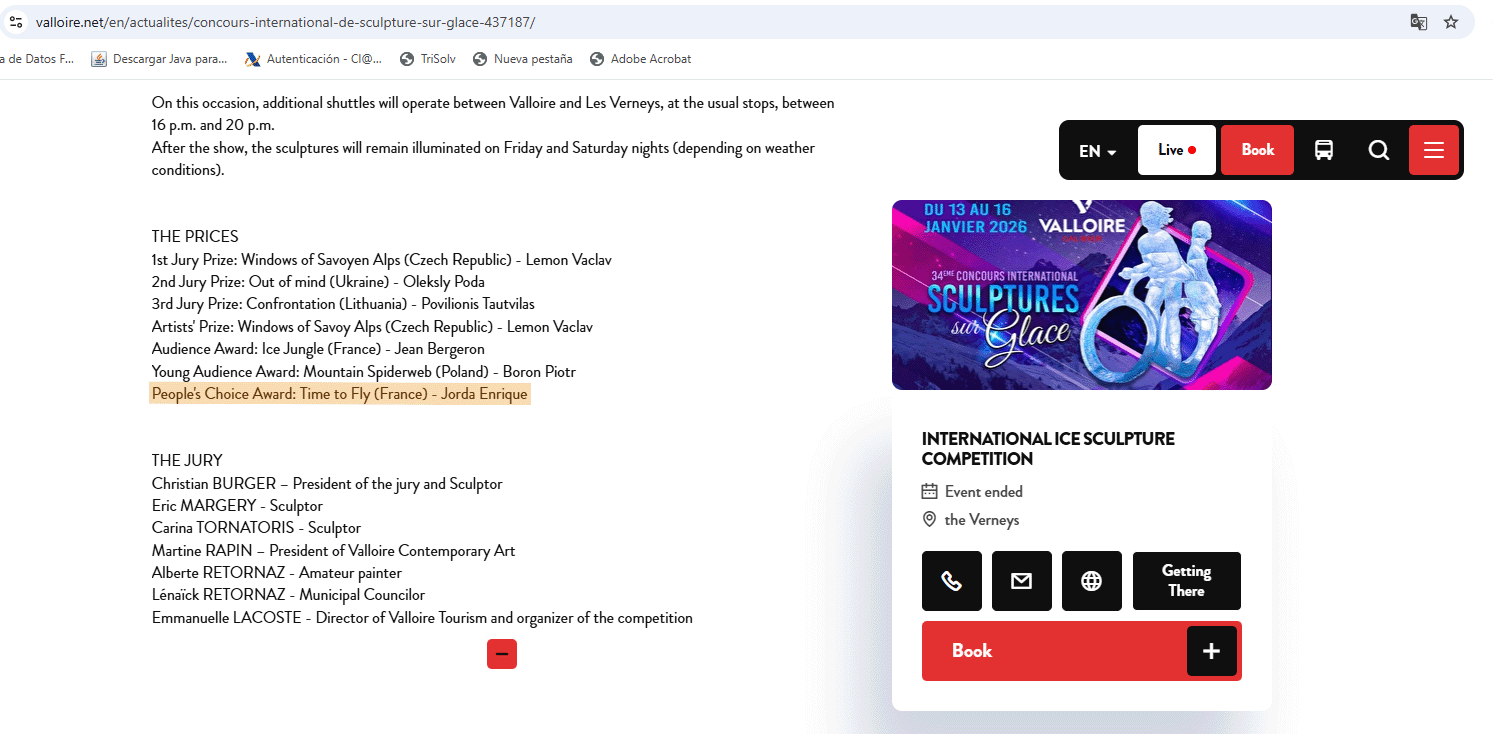1493x734 pixels.
Task: Click the Sculptures sur Glace poster image
Action: (x=1081, y=295)
